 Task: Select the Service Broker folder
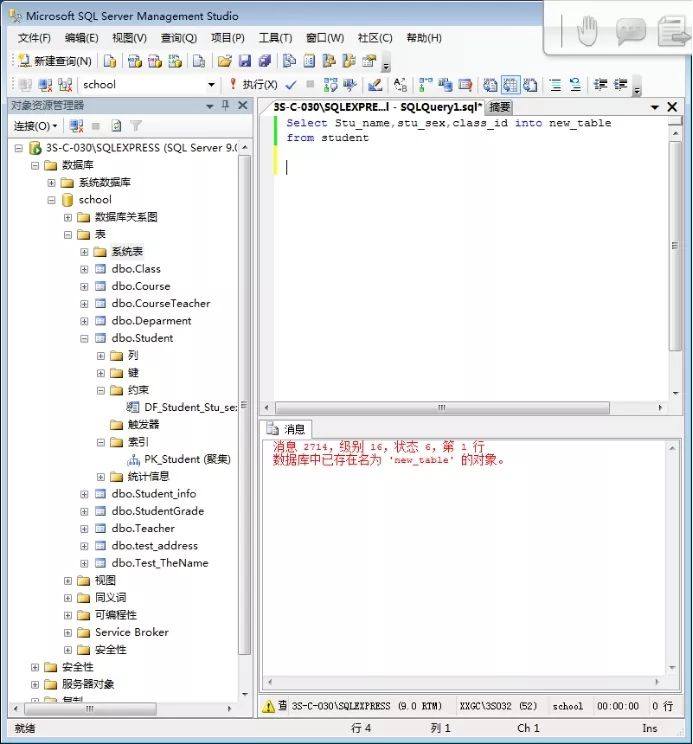point(131,632)
